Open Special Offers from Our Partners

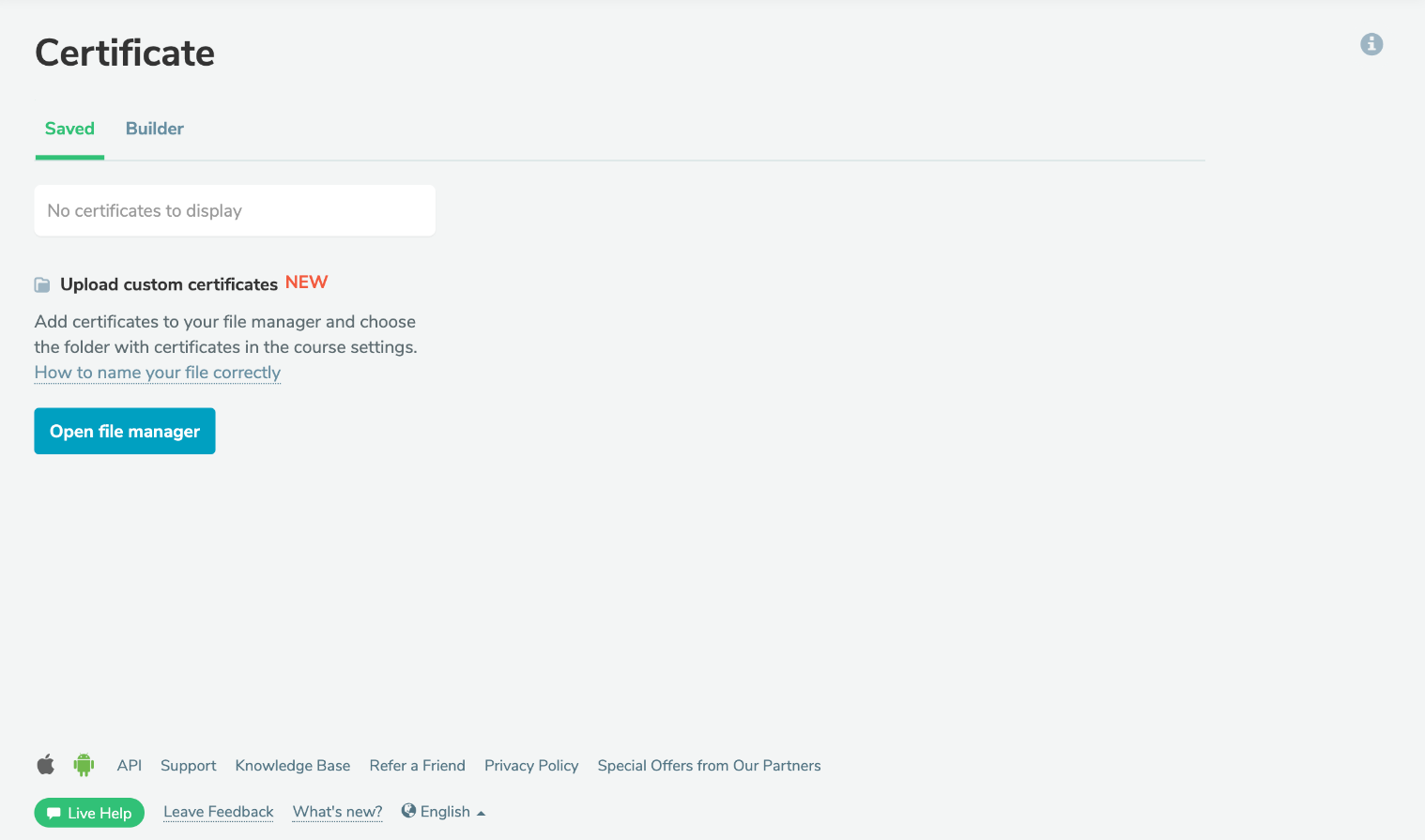(709, 765)
